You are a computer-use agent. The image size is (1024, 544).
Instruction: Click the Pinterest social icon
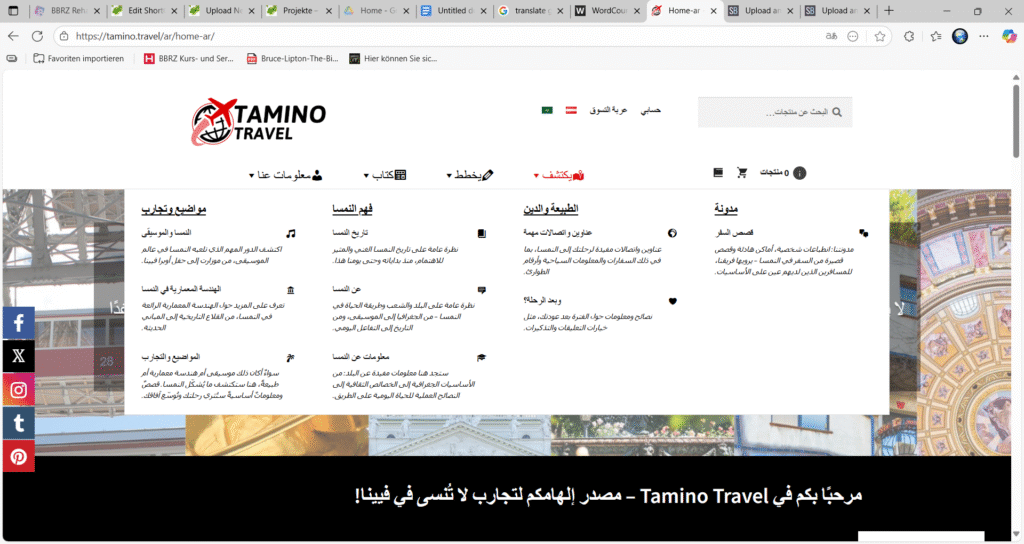[18, 456]
